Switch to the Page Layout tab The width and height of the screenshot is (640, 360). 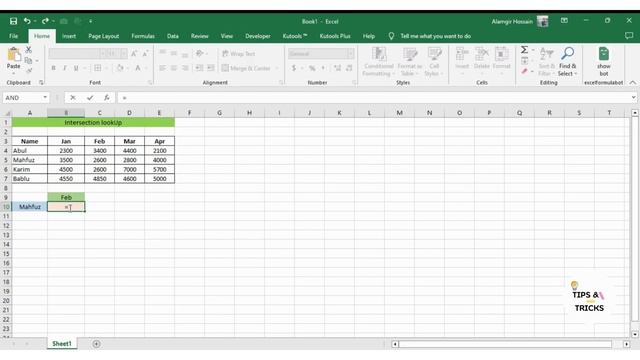104,36
